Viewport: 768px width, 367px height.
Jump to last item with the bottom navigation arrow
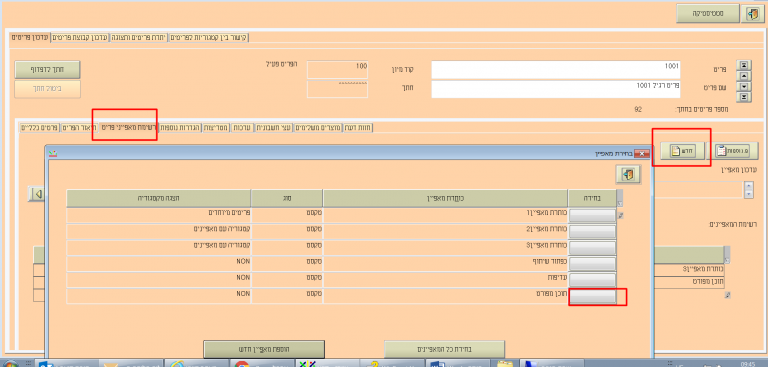tap(744, 97)
